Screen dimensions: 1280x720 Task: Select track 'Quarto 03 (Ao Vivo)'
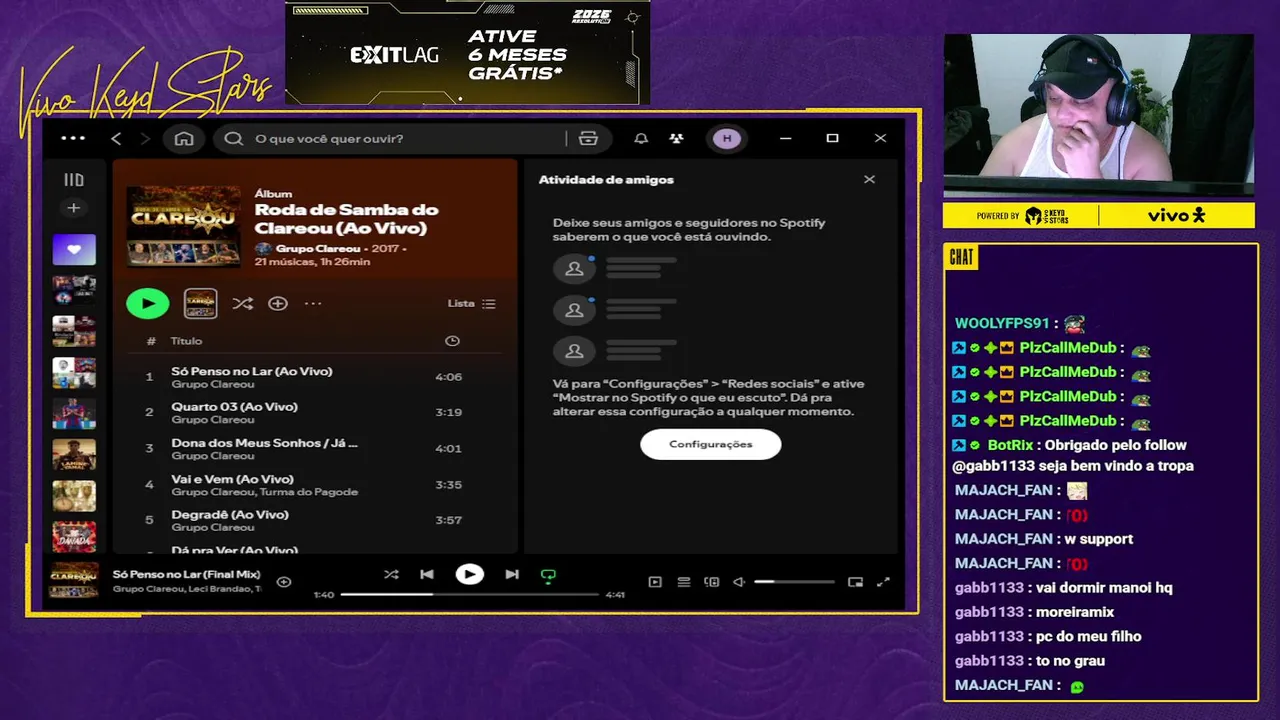pyautogui.click(x=234, y=407)
